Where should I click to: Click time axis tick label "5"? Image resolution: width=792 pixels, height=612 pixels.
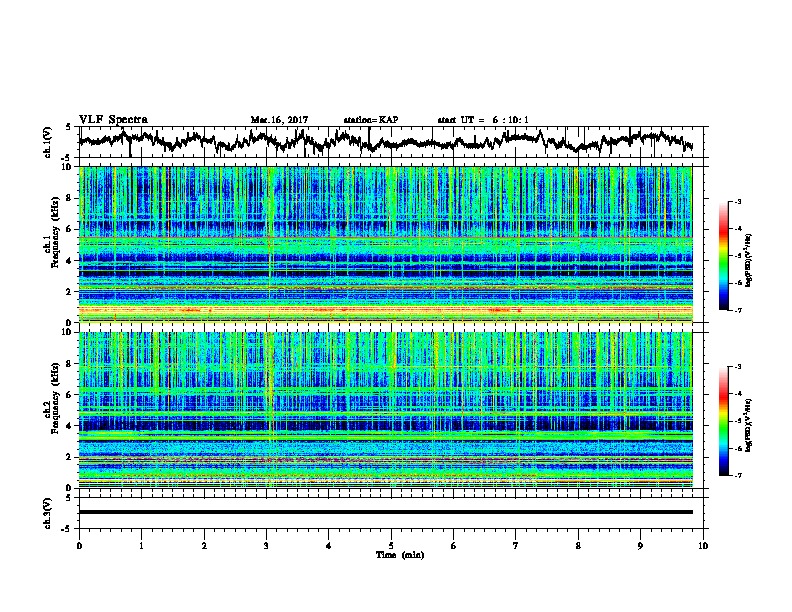391,546
